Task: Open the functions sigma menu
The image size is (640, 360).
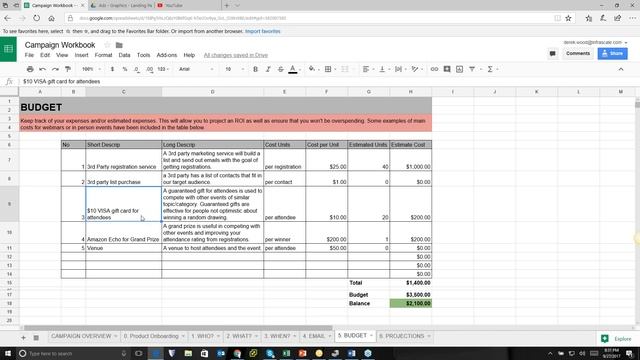Action: pyautogui.click(x=490, y=69)
